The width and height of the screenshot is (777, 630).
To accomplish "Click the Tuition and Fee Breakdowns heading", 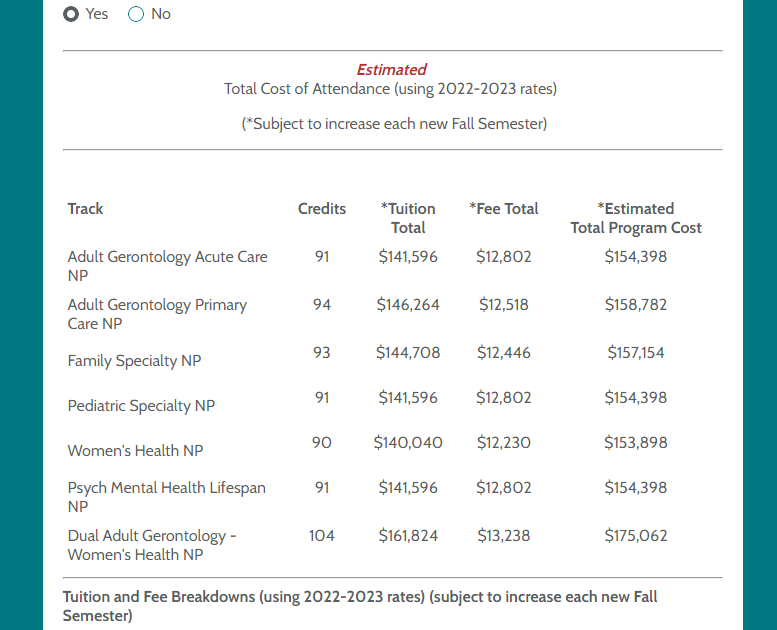I will tap(360, 606).
